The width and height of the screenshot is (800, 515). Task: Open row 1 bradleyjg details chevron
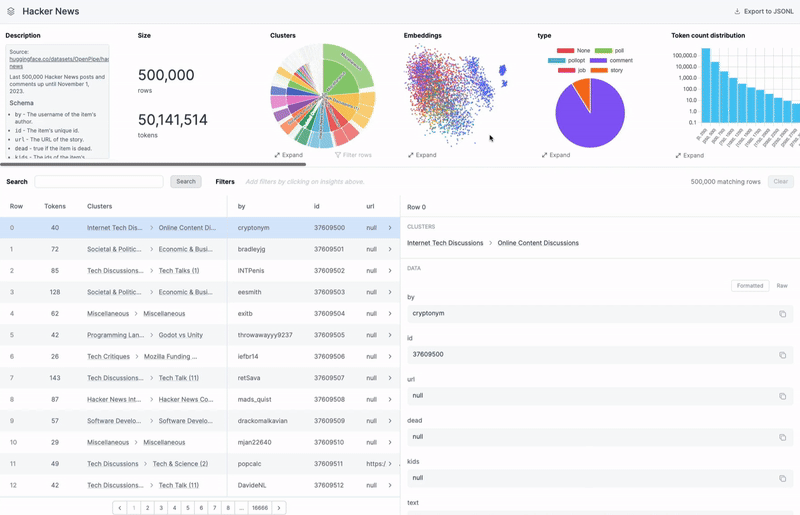390,250
